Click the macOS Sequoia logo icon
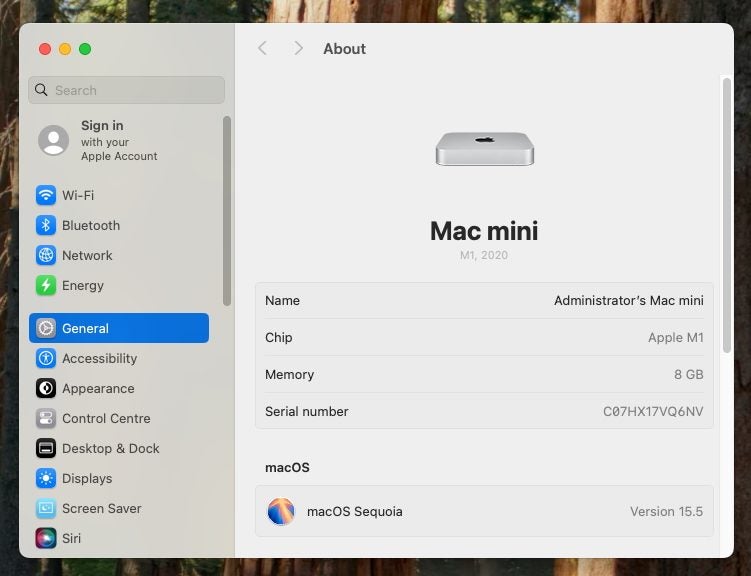This screenshot has width=751, height=576. coord(281,511)
